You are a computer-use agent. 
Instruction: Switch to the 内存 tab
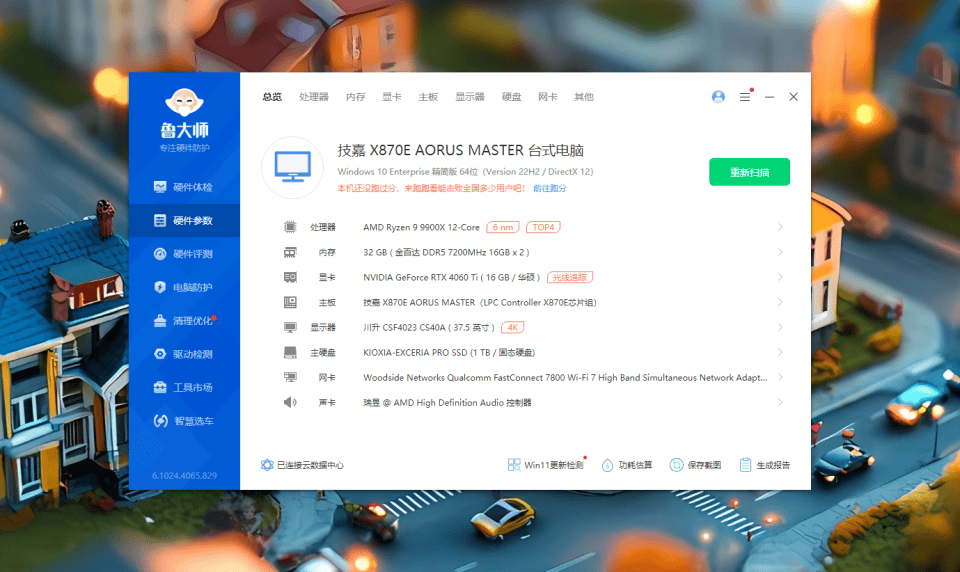pyautogui.click(x=355, y=97)
